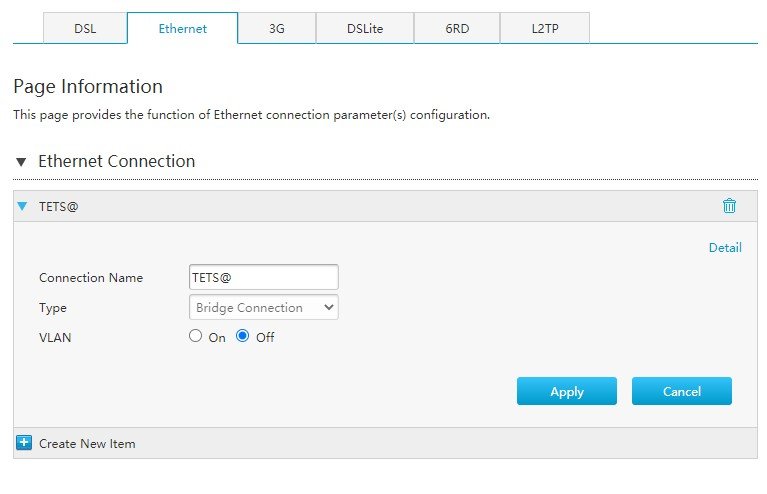Cancel the connection changes
Screen dimensions: 767x494
click(681, 391)
